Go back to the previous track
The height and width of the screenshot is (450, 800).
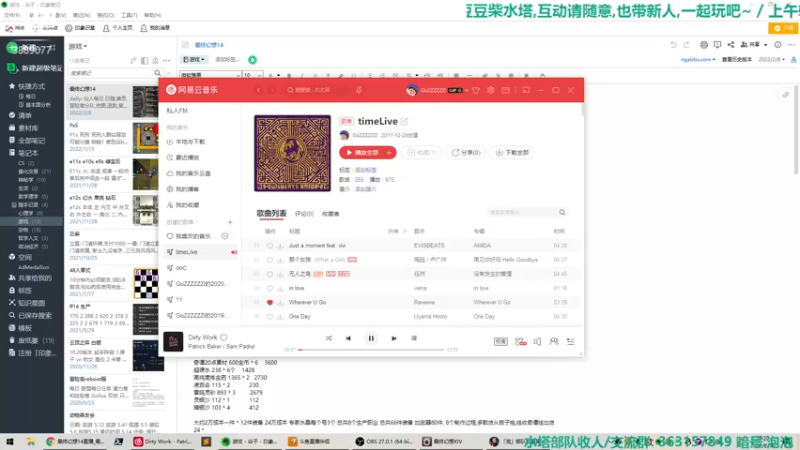coord(348,338)
